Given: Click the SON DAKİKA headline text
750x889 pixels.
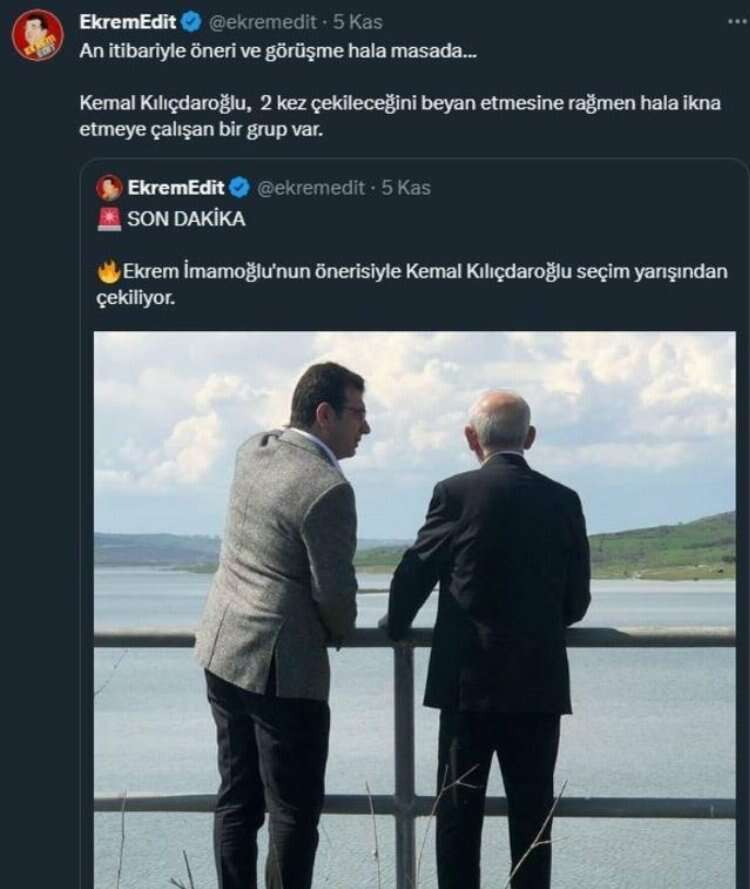Looking at the screenshot, I should [186, 220].
